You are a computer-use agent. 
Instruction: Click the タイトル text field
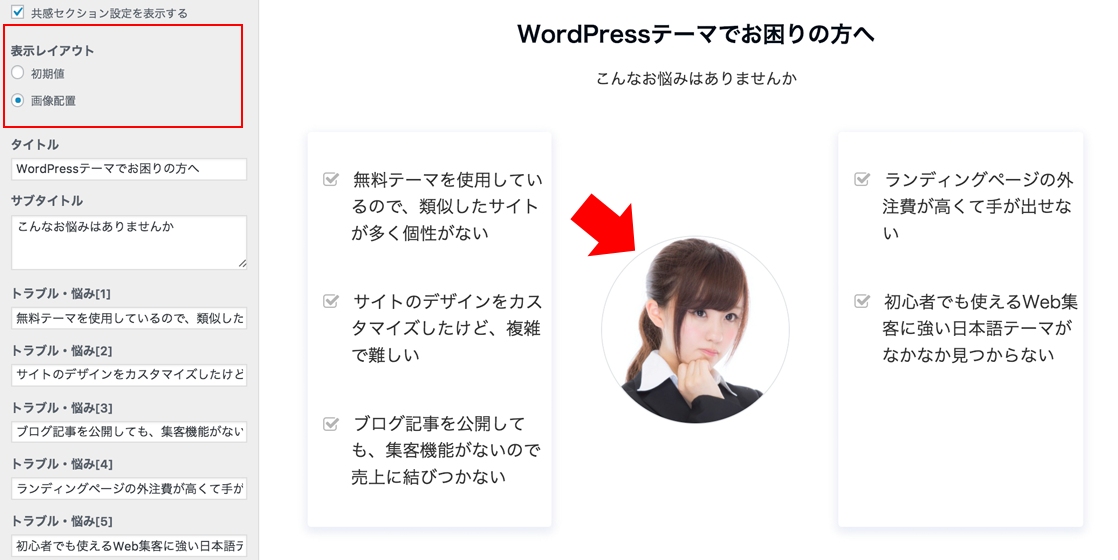coord(129,169)
